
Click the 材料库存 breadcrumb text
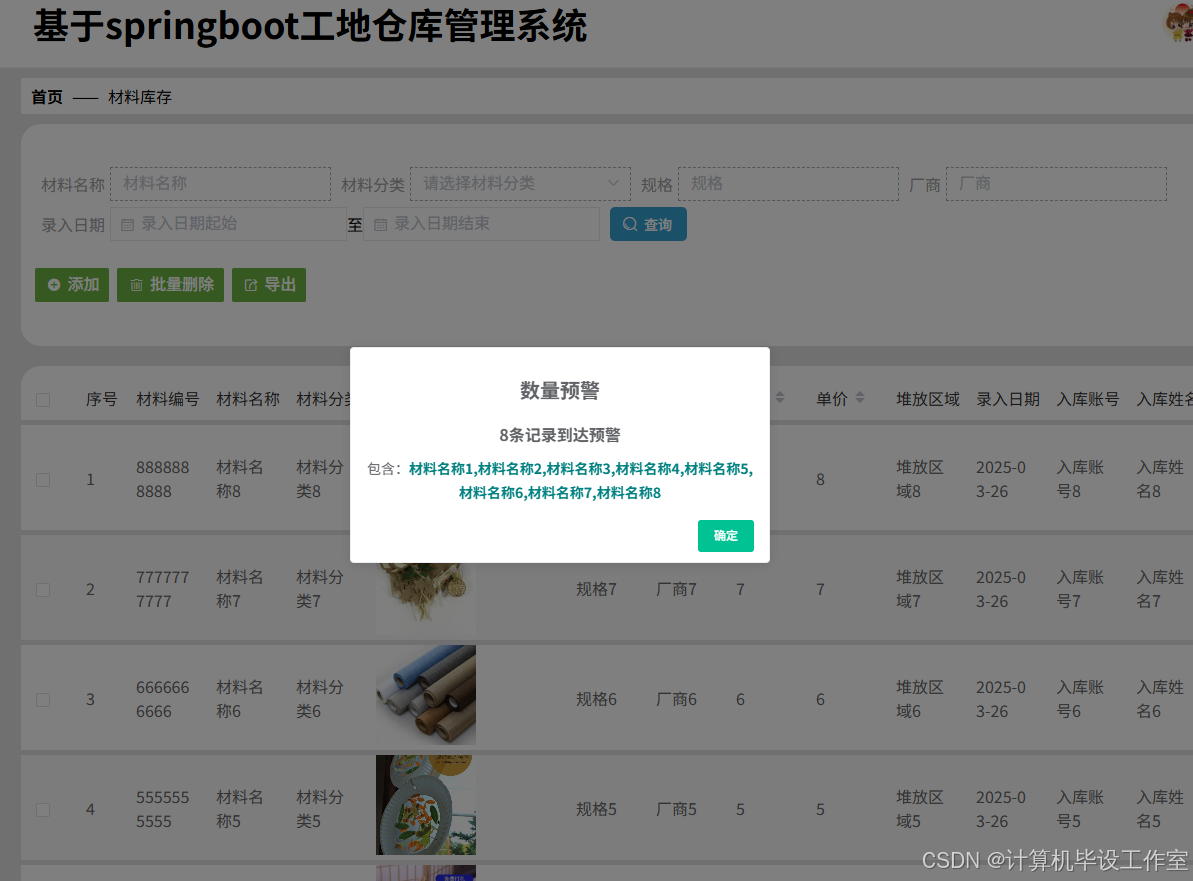(140, 97)
